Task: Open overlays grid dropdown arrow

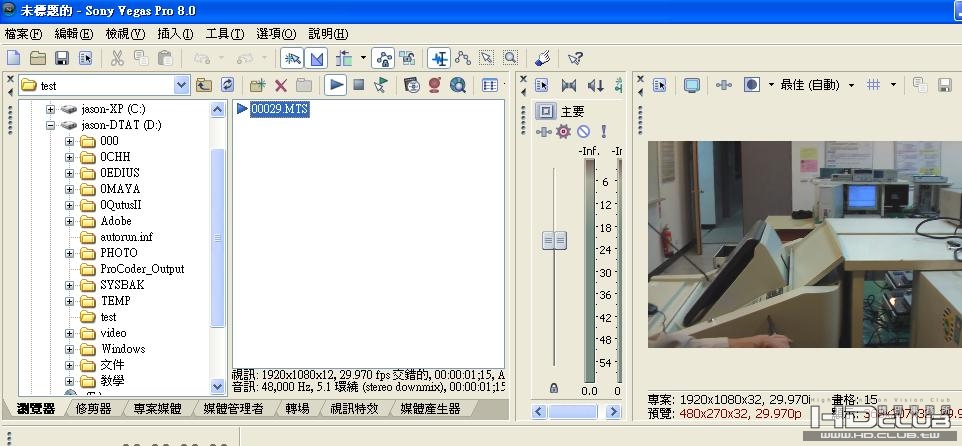Action: (893, 85)
